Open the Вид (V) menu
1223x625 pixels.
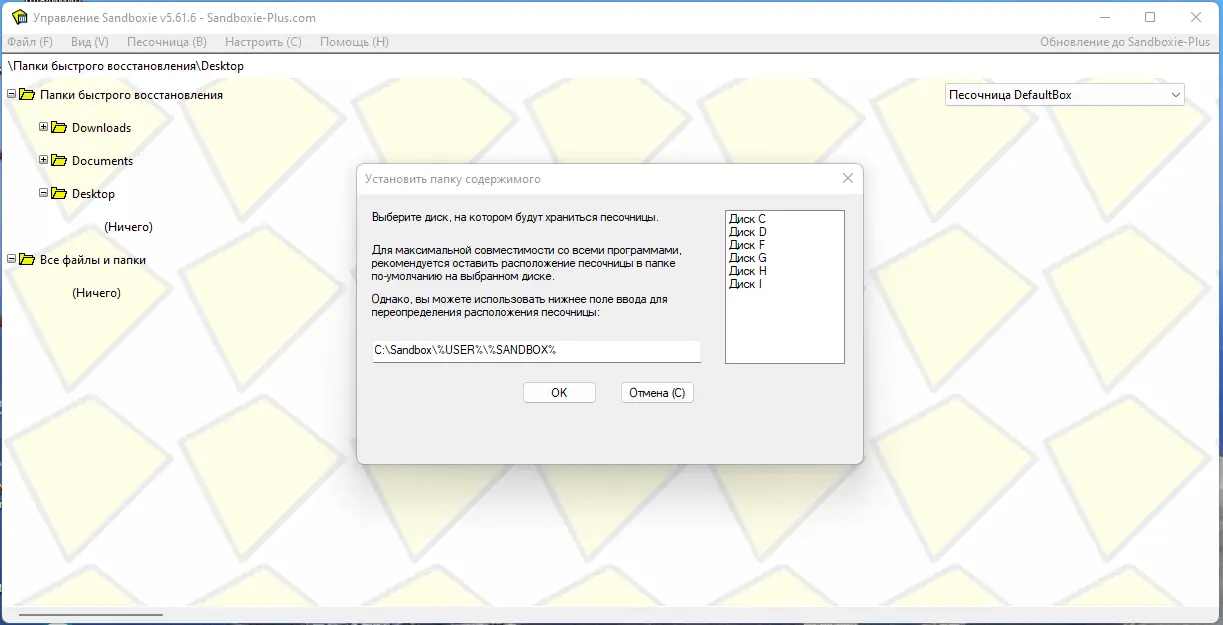coord(89,42)
